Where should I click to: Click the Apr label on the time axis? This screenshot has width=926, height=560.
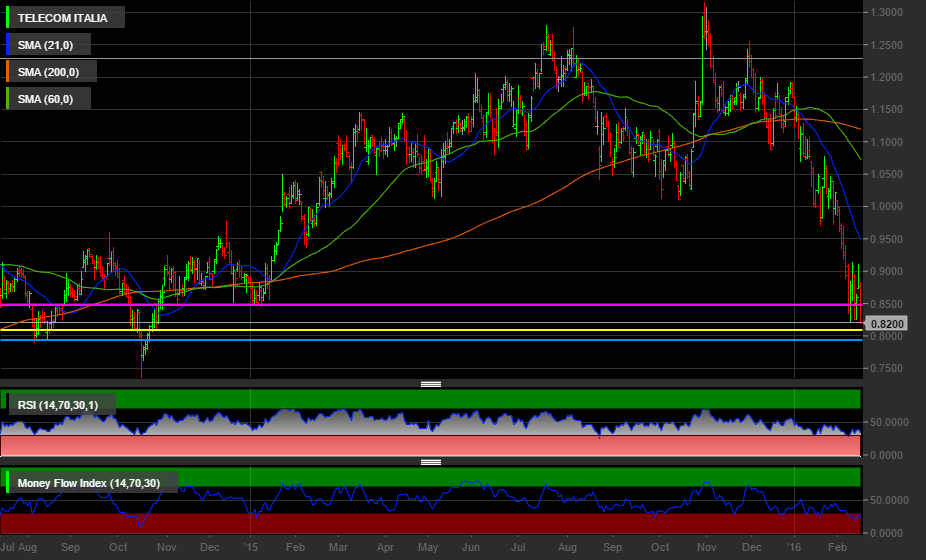tap(385, 547)
